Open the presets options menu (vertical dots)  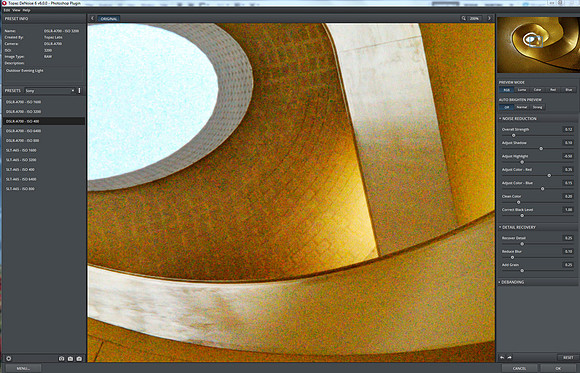(79, 91)
